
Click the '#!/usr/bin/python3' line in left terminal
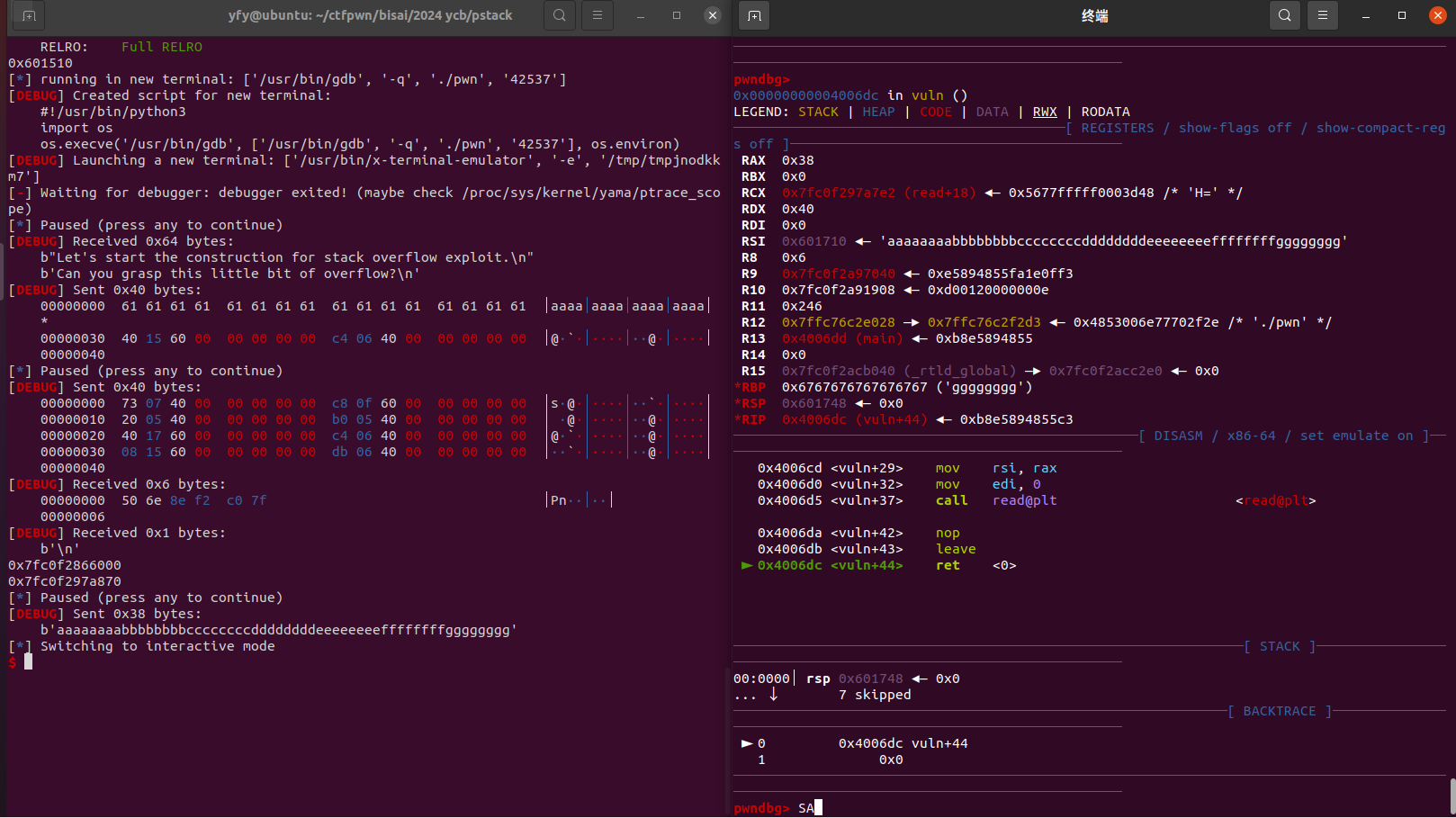[113, 112]
